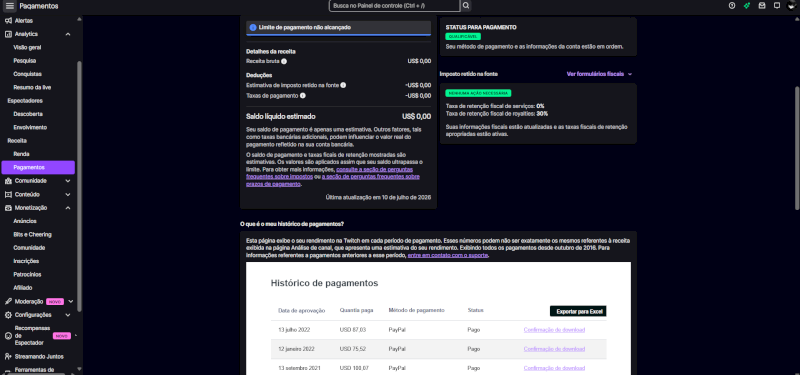Open the whispers chat icon
Viewport: 800px width, 375px height.
[777, 6]
